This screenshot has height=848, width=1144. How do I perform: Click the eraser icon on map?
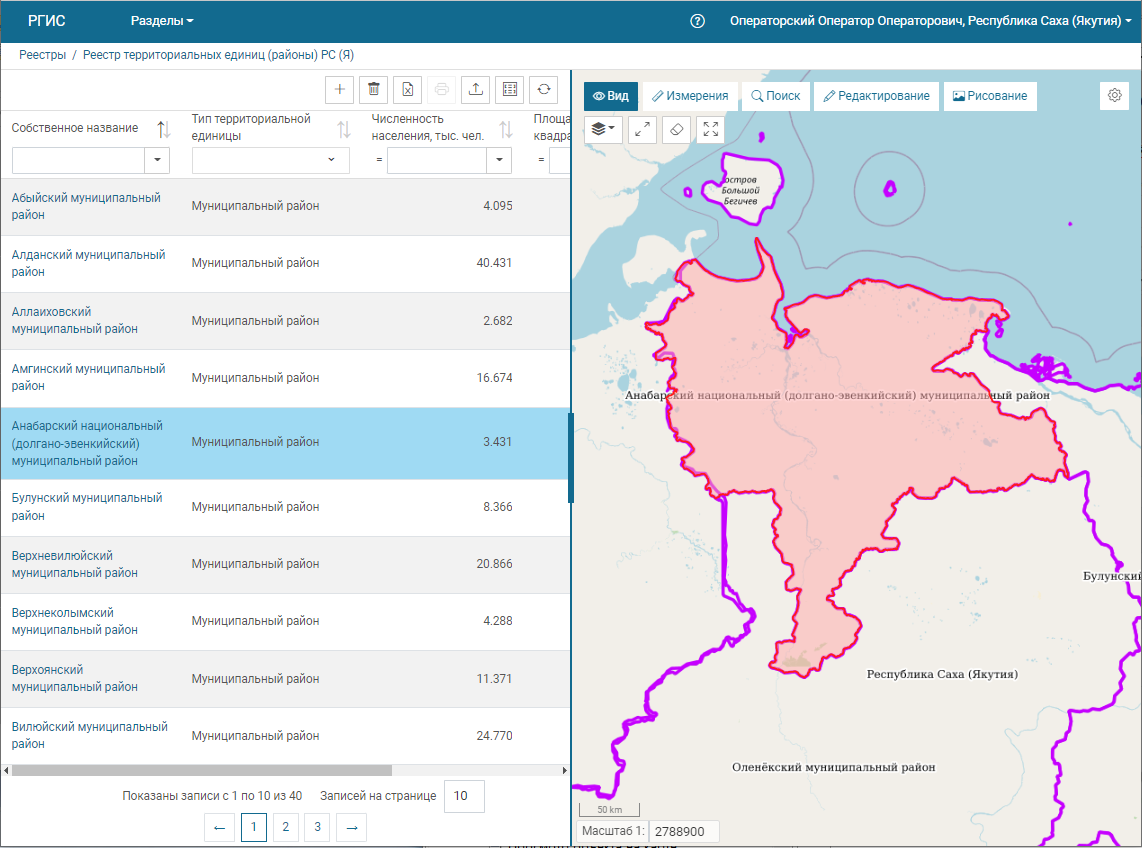676,129
